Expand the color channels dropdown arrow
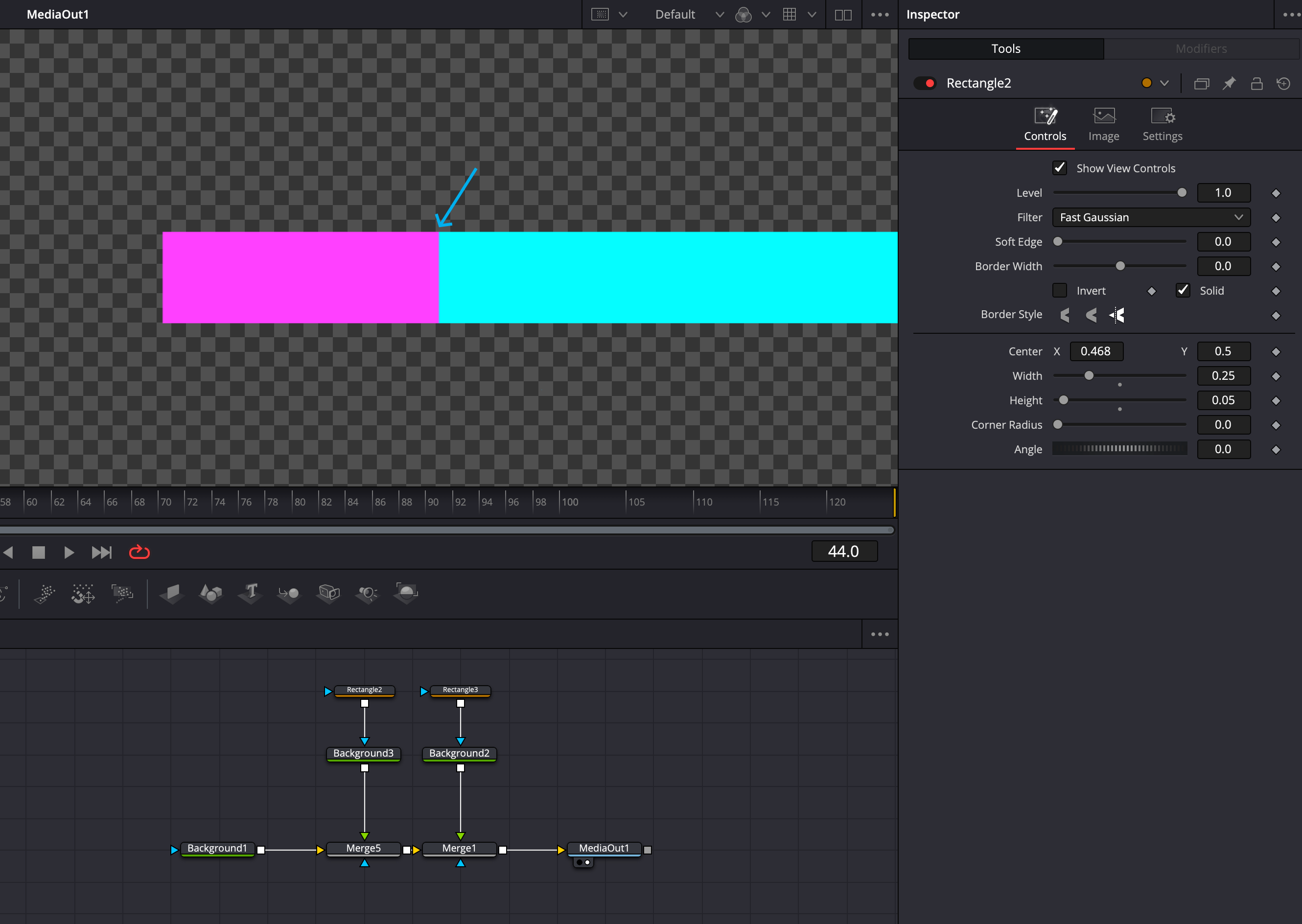 click(766, 15)
